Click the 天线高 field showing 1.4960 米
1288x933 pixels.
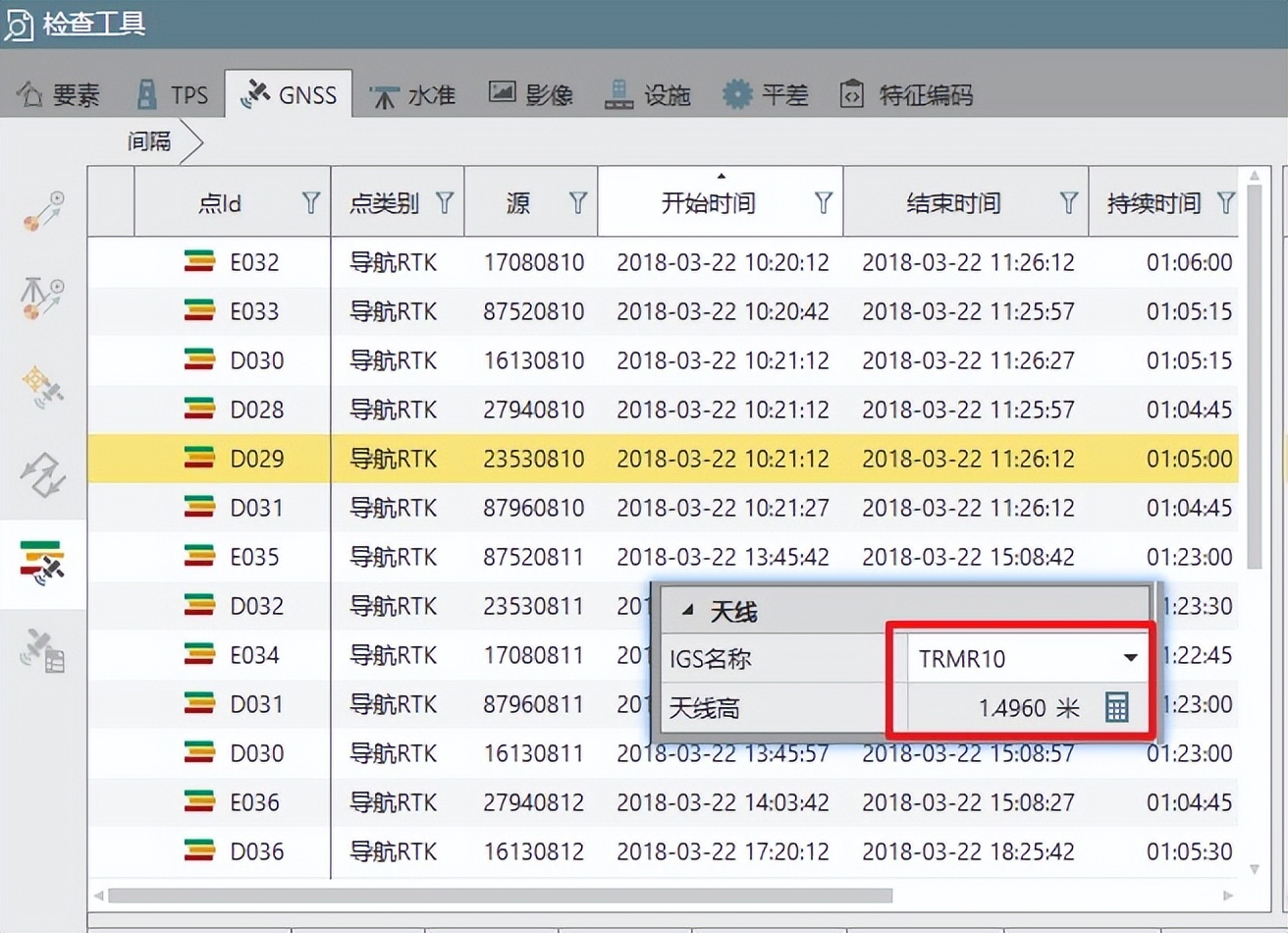1027,707
